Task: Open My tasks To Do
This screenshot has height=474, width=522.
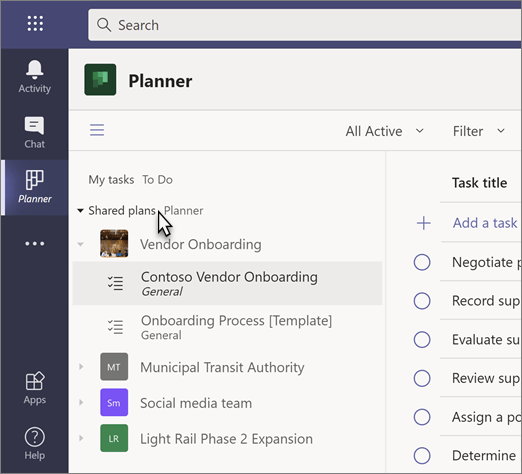Action: click(x=130, y=180)
